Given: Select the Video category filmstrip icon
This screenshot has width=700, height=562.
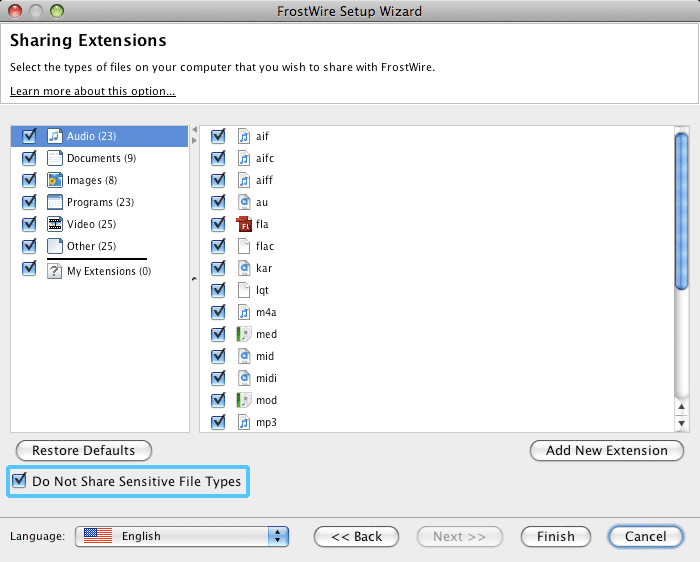Looking at the screenshot, I should (x=54, y=224).
